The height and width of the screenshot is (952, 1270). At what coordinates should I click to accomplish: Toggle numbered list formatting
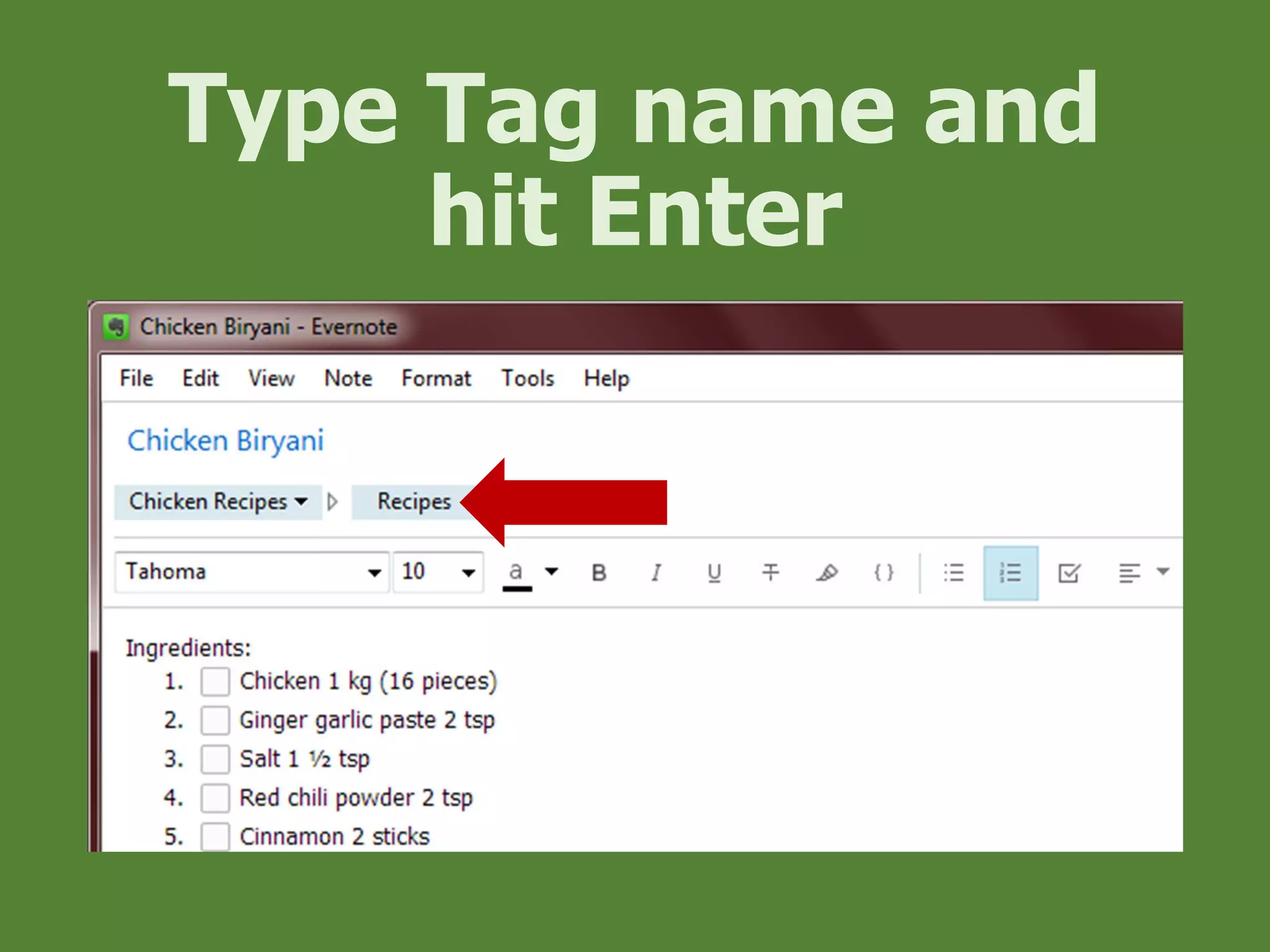pyautogui.click(x=1011, y=573)
